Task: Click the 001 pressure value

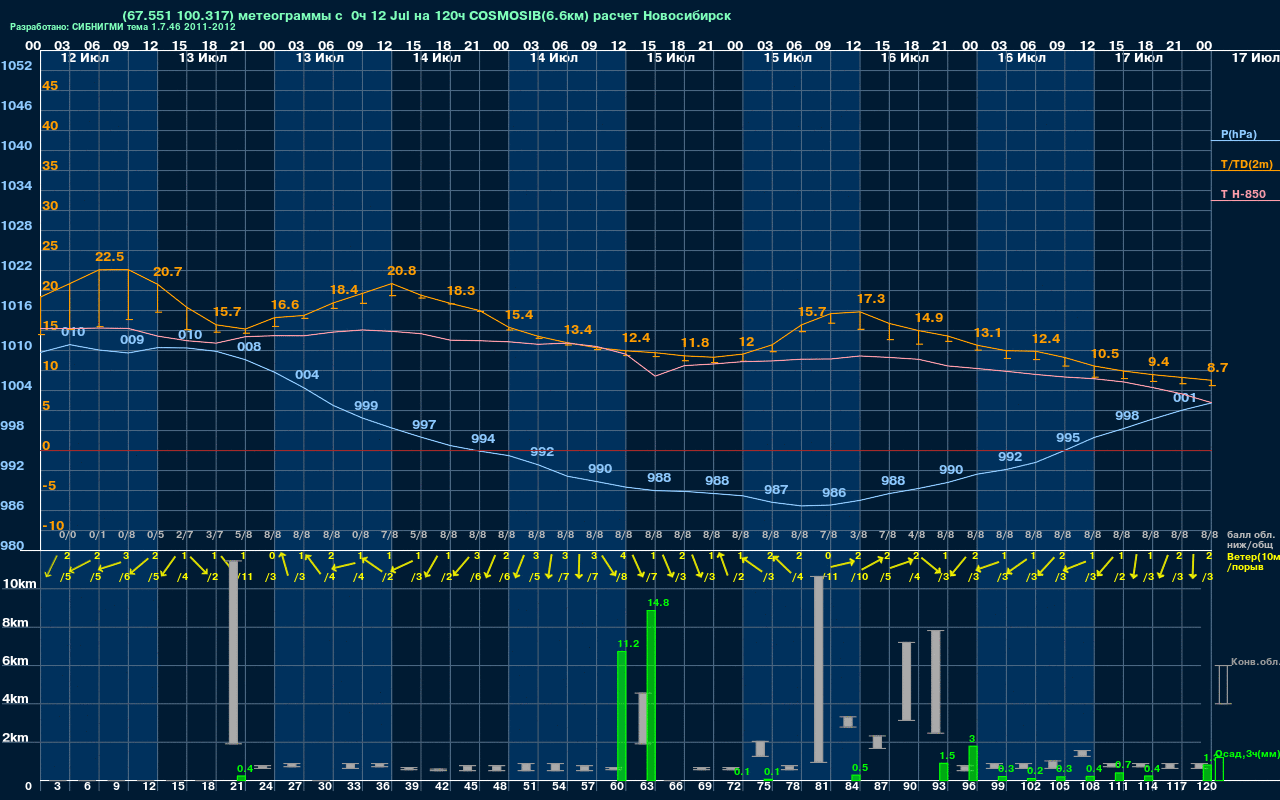Action: (1185, 398)
